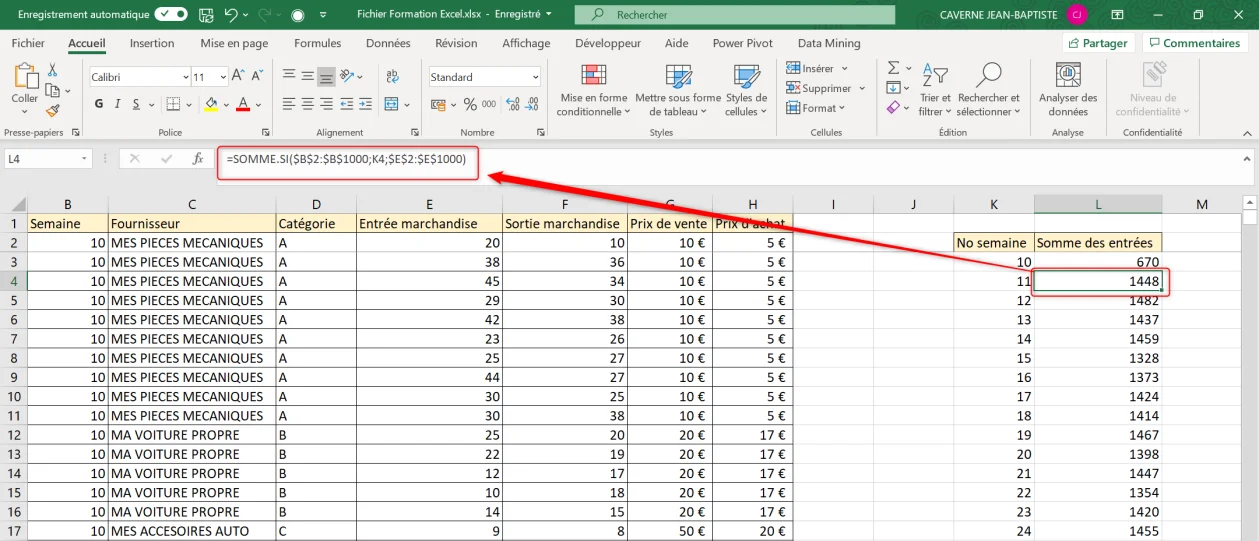Click the decrease decimal icon
1259x541 pixels.
click(x=533, y=104)
